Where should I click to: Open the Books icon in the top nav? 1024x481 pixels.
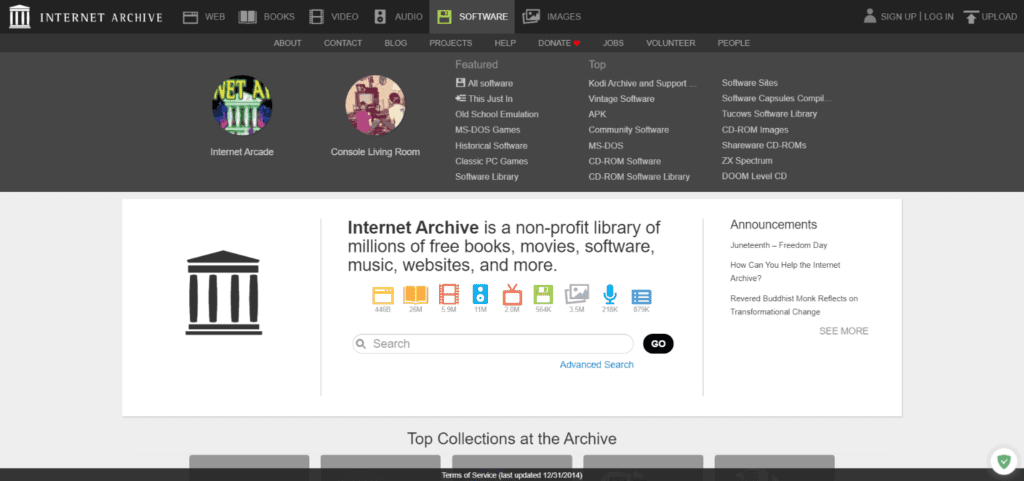(x=248, y=17)
